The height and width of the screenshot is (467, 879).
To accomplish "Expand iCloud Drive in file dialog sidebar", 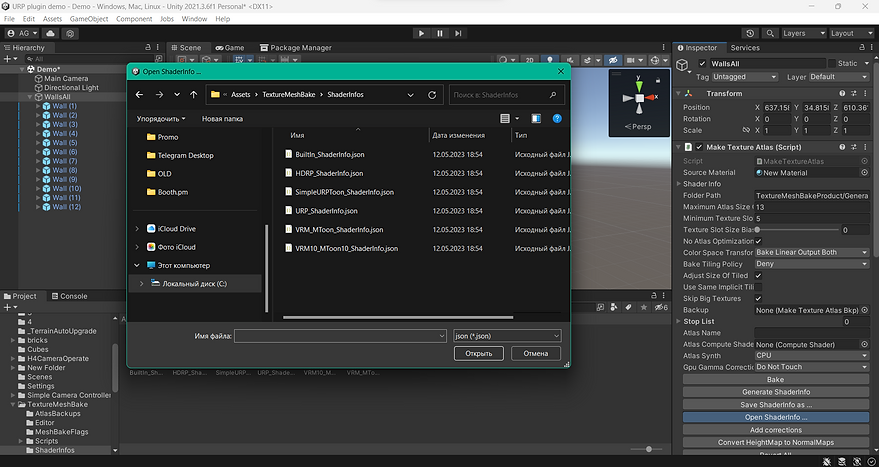I will [x=137, y=229].
